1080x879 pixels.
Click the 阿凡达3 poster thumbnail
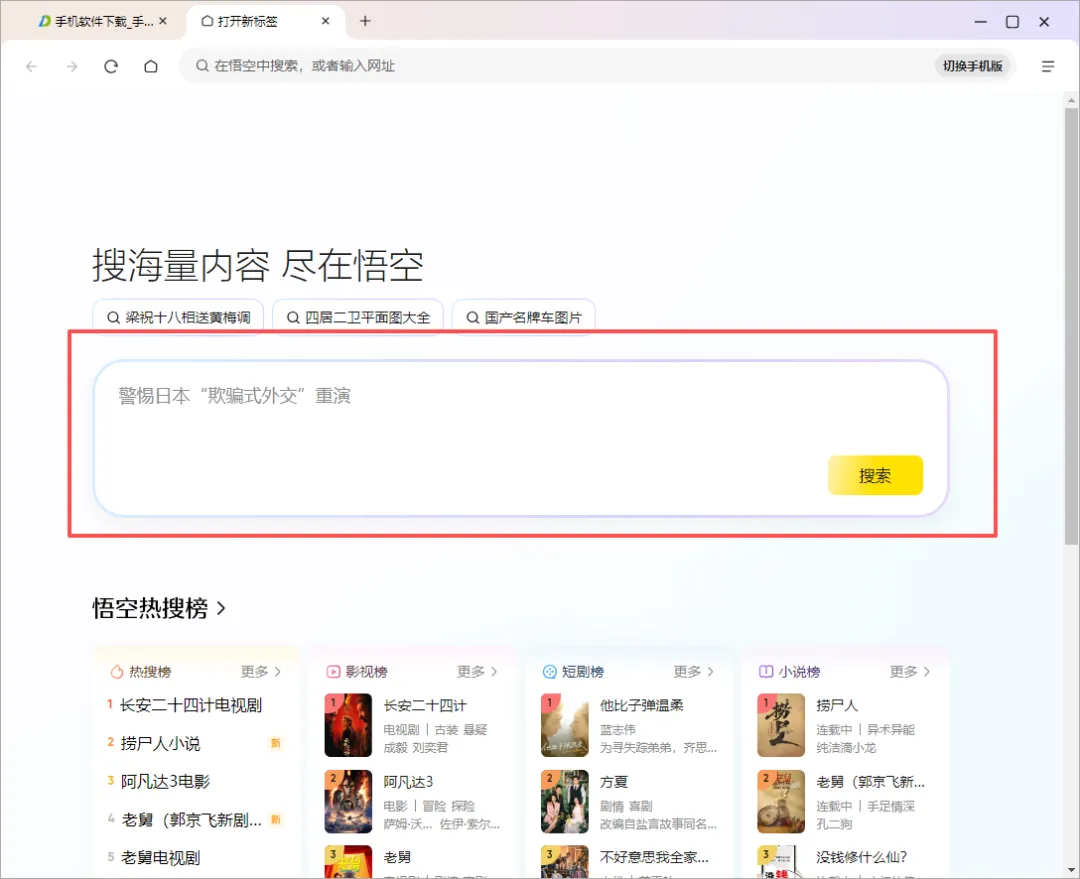pos(348,802)
